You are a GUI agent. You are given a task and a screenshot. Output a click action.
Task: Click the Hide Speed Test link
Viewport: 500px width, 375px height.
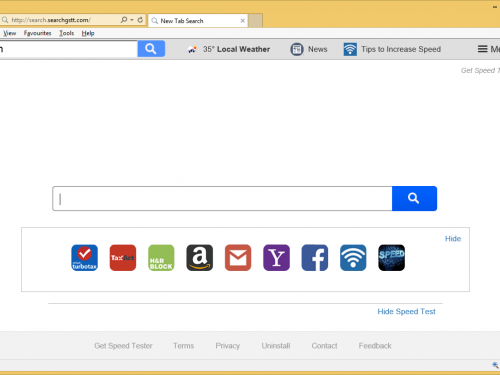pyautogui.click(x=406, y=311)
